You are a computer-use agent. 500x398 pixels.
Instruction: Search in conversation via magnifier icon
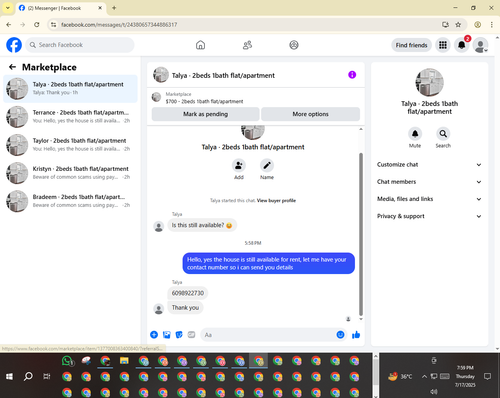[x=443, y=134]
